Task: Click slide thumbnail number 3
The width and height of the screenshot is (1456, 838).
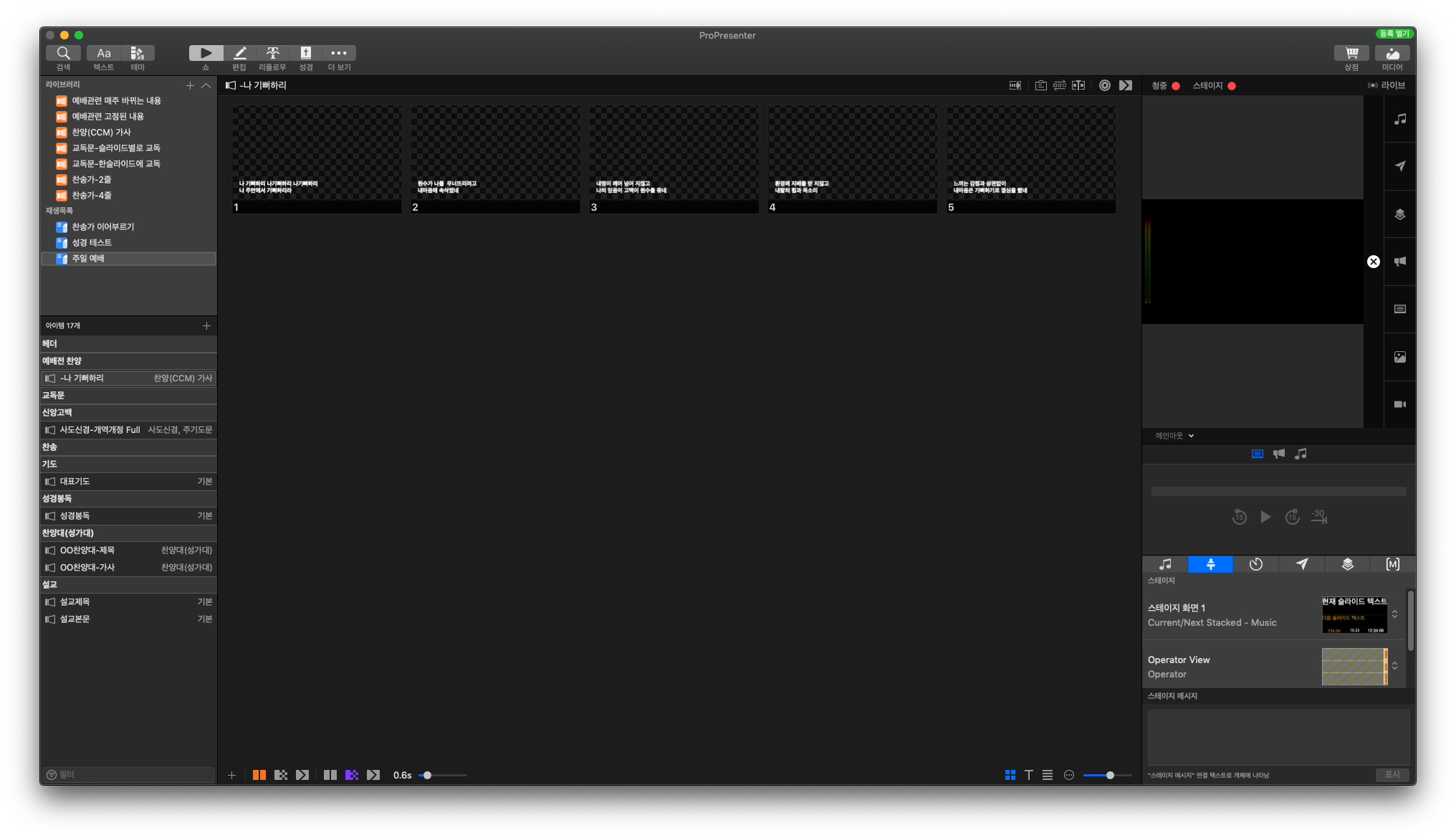Action: 674,159
